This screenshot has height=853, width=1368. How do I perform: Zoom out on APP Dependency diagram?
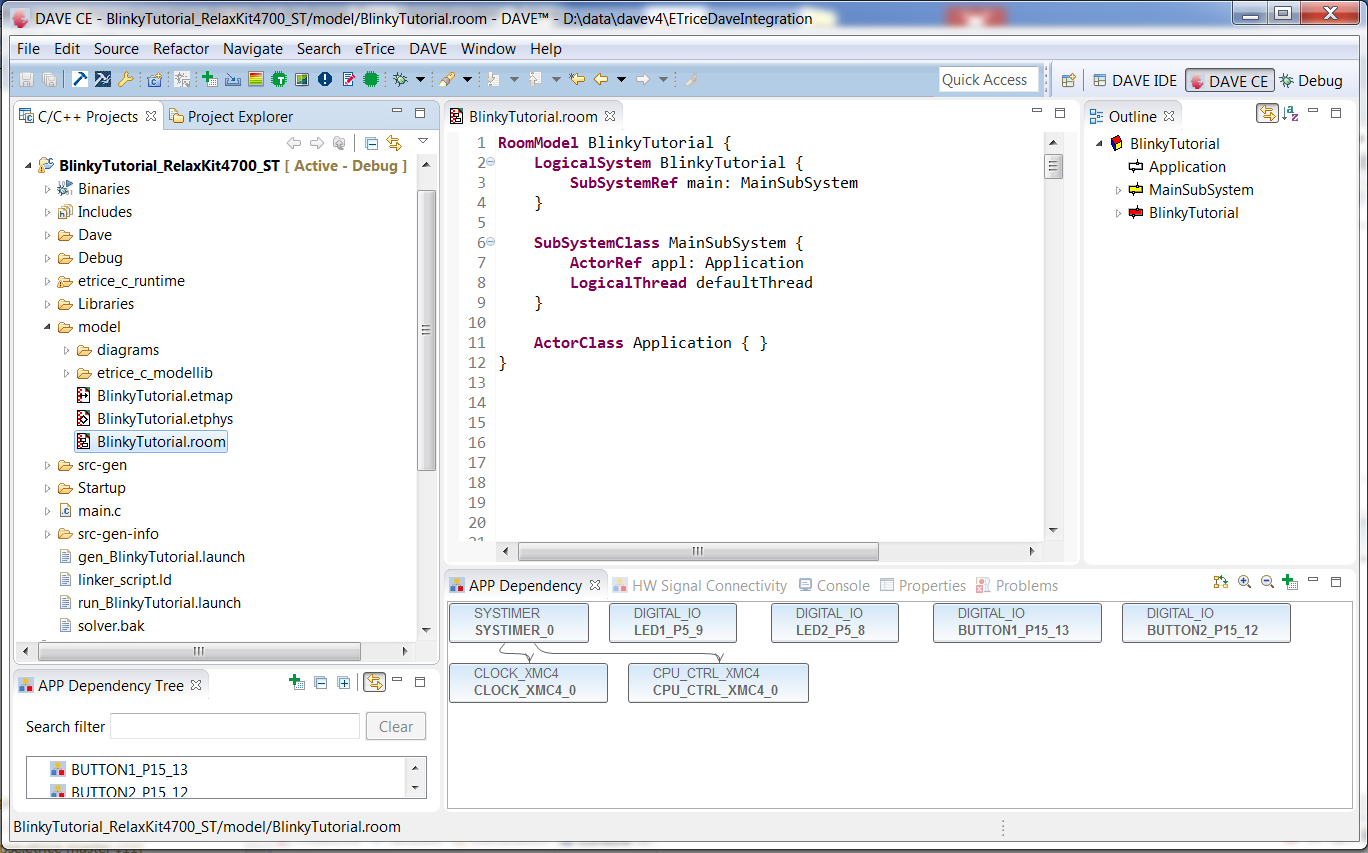1267,582
